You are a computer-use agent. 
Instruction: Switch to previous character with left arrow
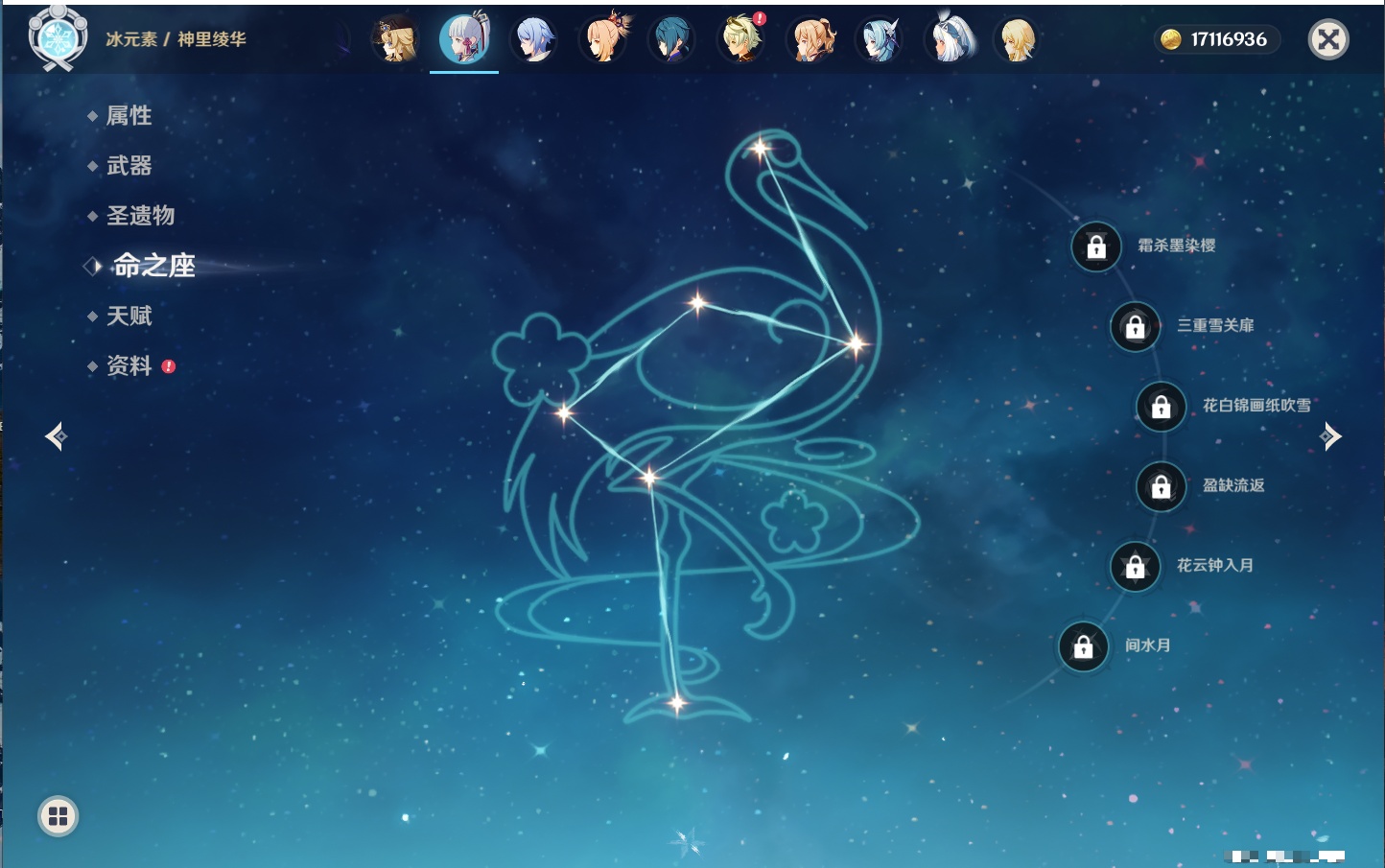[56, 436]
